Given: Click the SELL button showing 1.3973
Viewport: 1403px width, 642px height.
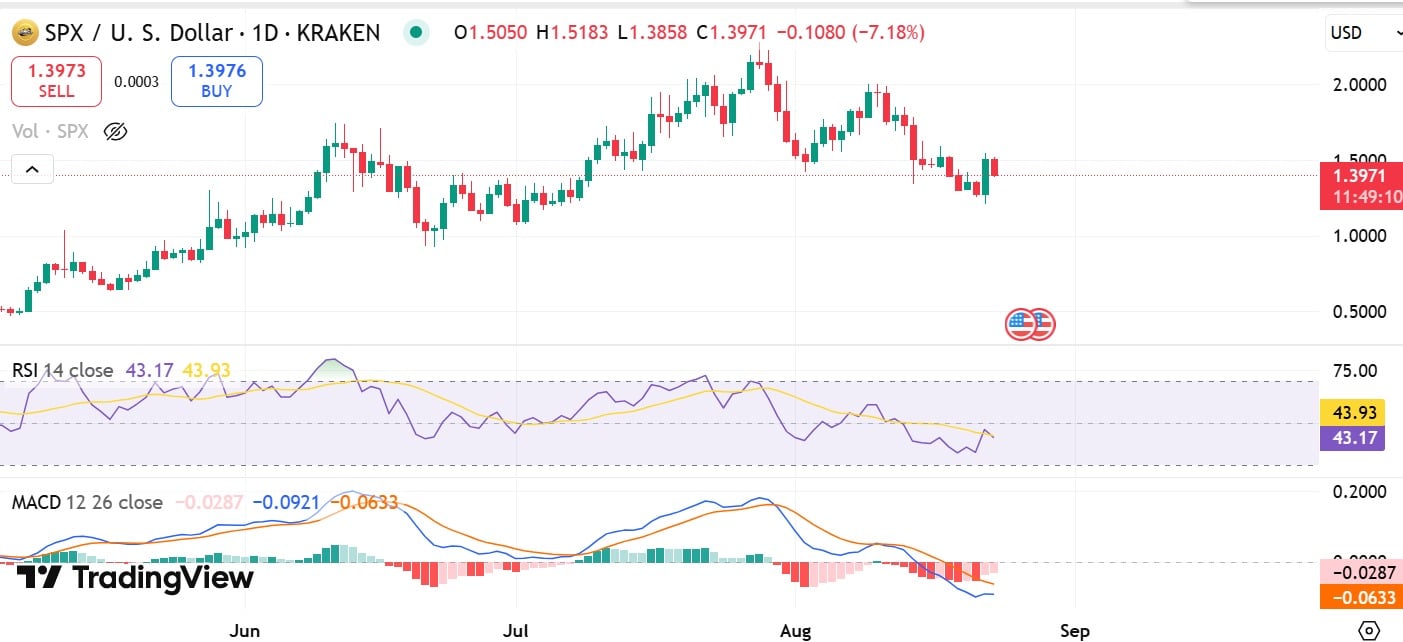Looking at the screenshot, I should pyautogui.click(x=56, y=80).
